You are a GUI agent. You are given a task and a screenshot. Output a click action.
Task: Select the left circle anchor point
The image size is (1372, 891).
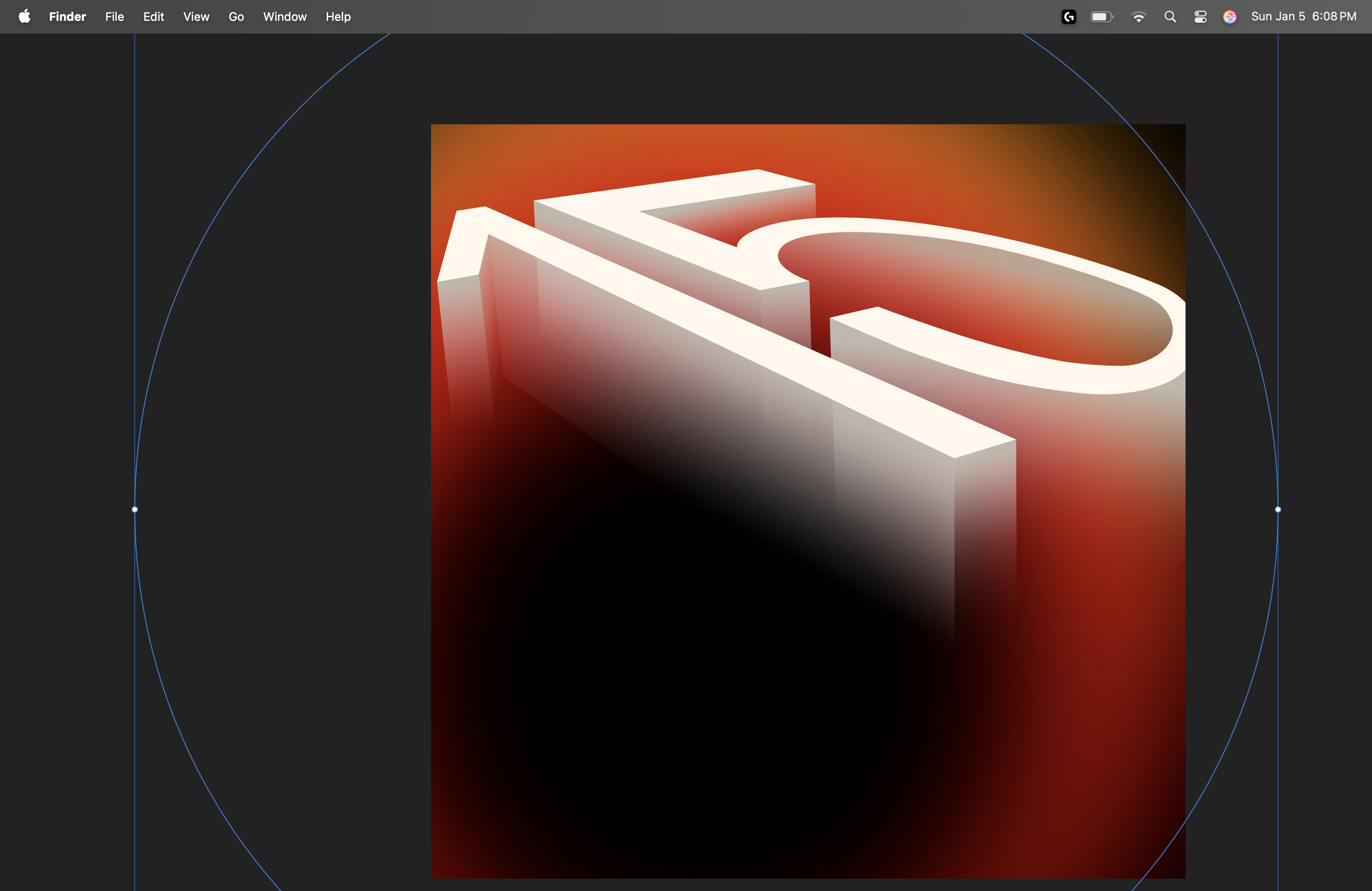pyautogui.click(x=135, y=509)
